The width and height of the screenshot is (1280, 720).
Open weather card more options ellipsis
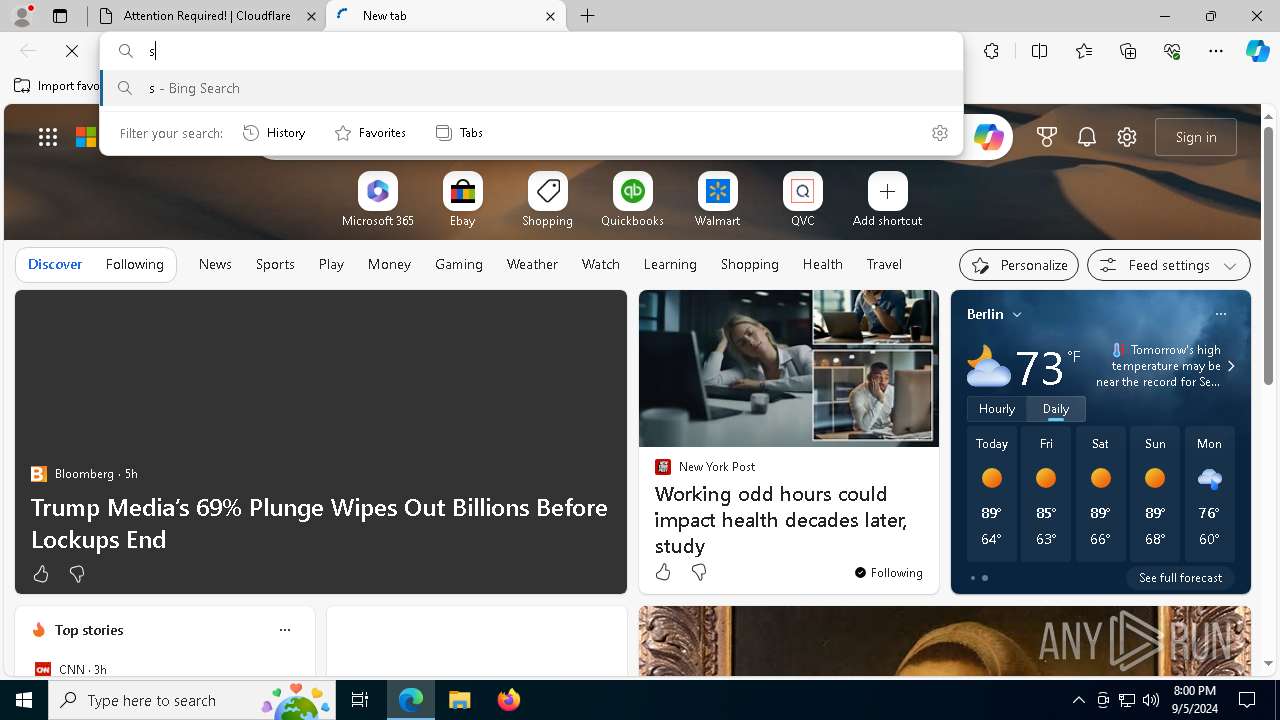point(1220,314)
